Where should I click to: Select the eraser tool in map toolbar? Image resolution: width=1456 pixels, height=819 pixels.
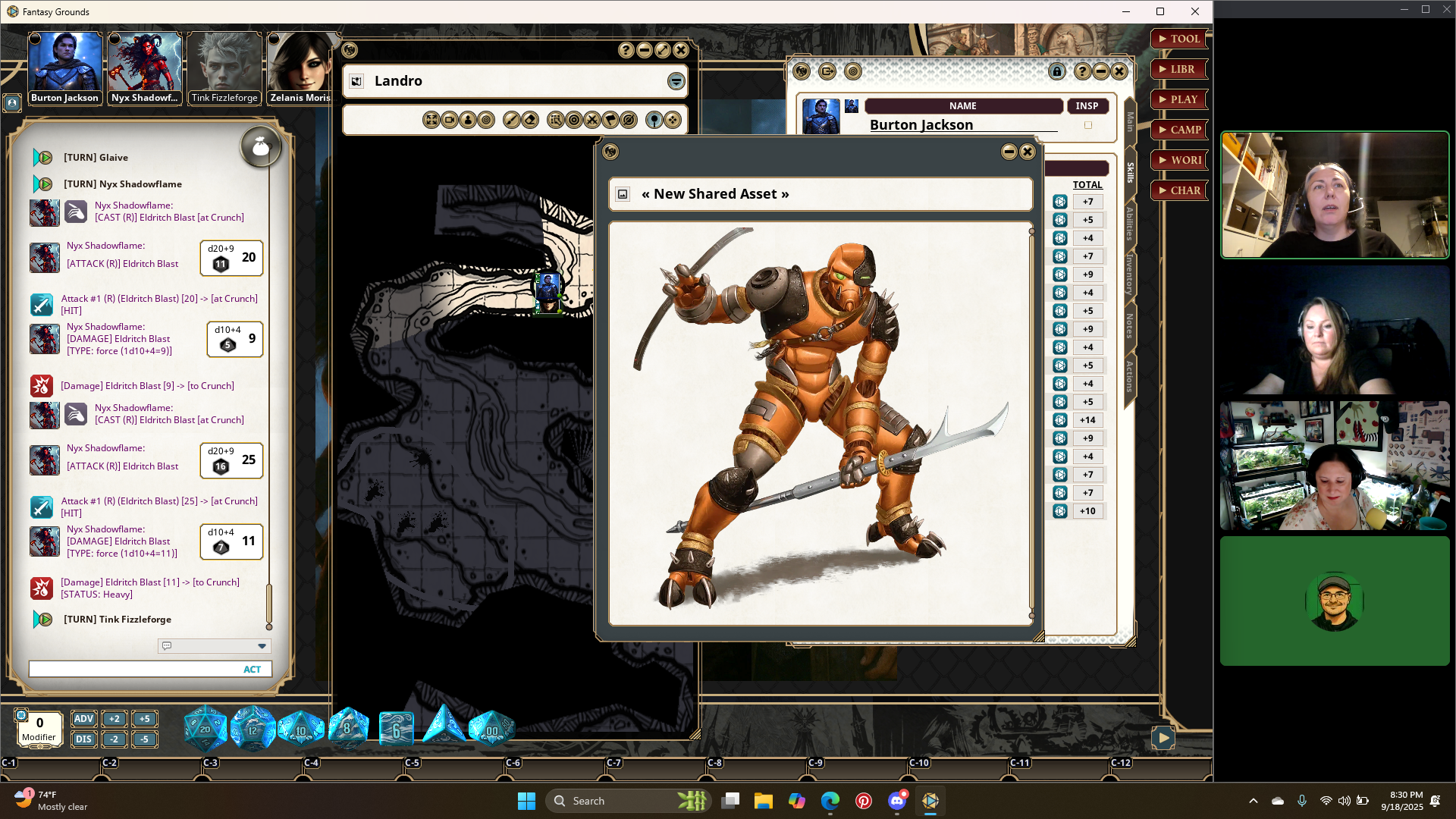coord(531,120)
